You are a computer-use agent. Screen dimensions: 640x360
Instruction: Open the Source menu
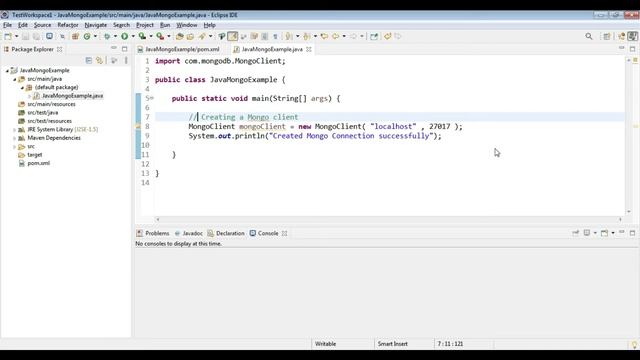coord(42,25)
